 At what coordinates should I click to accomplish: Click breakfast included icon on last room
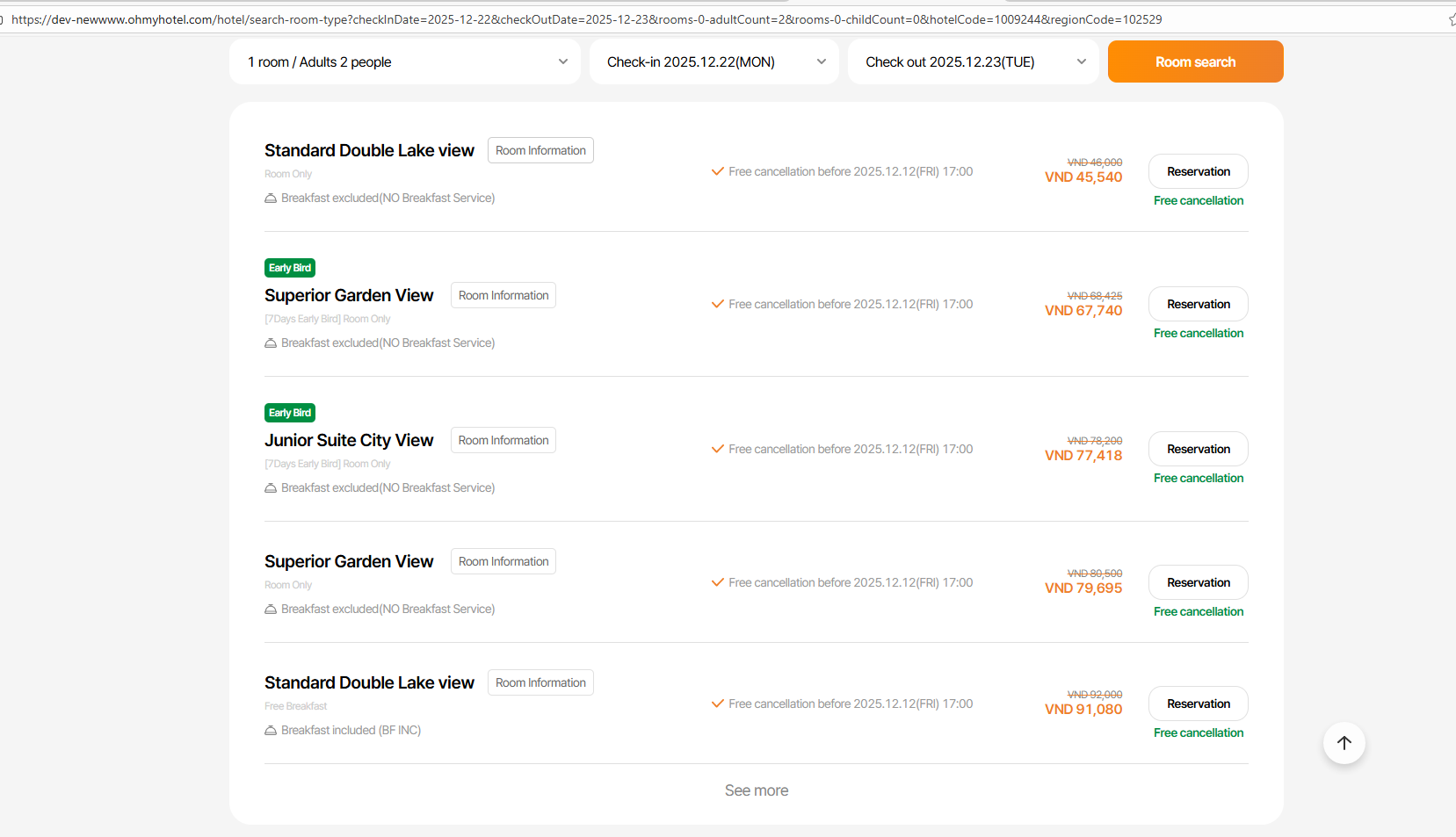click(x=271, y=731)
